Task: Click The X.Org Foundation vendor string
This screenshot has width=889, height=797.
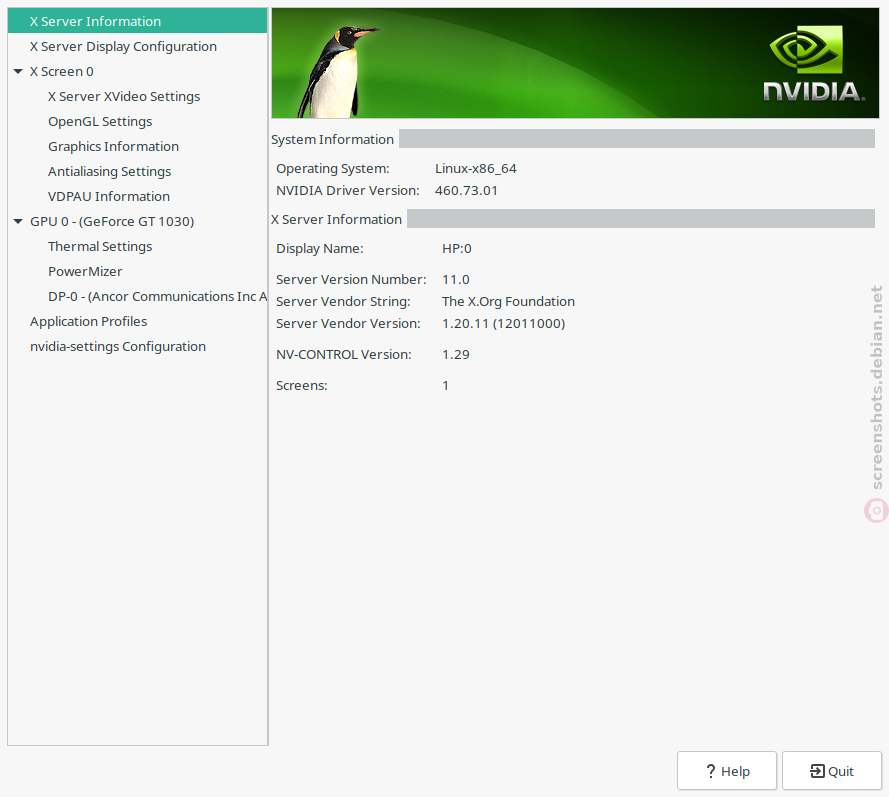Action: [x=508, y=302]
